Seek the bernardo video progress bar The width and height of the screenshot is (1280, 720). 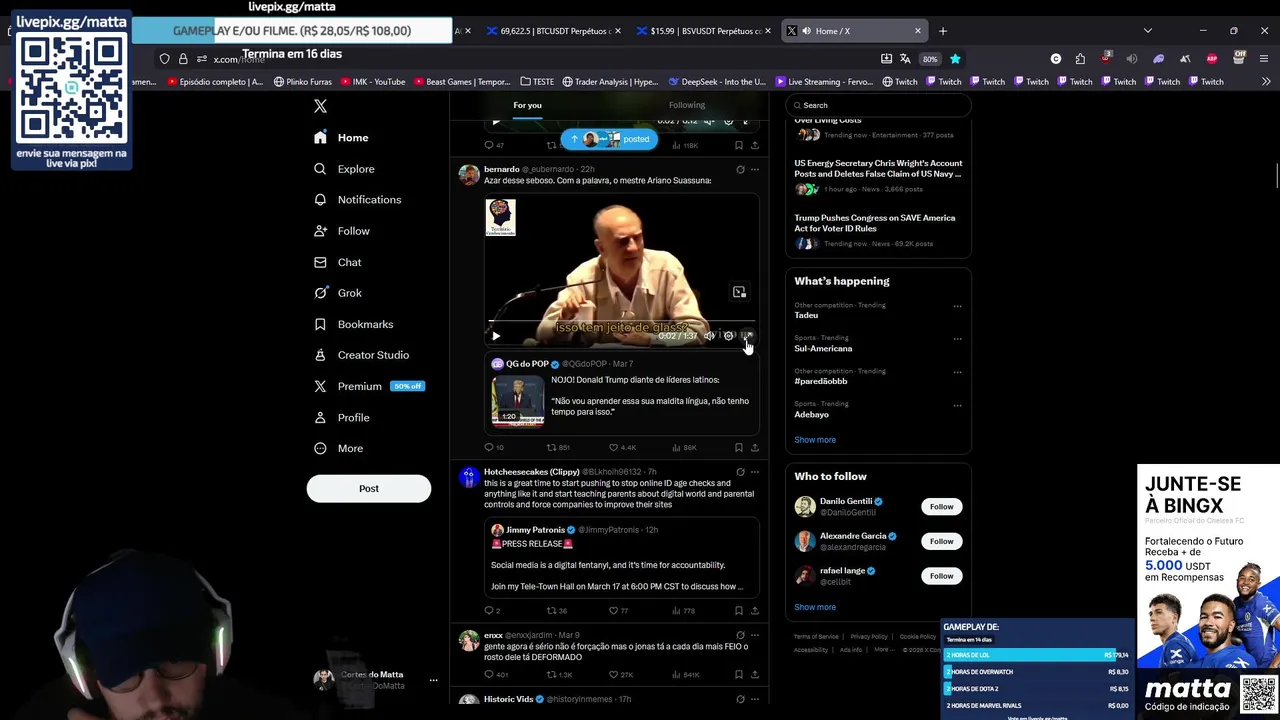[x=620, y=323]
